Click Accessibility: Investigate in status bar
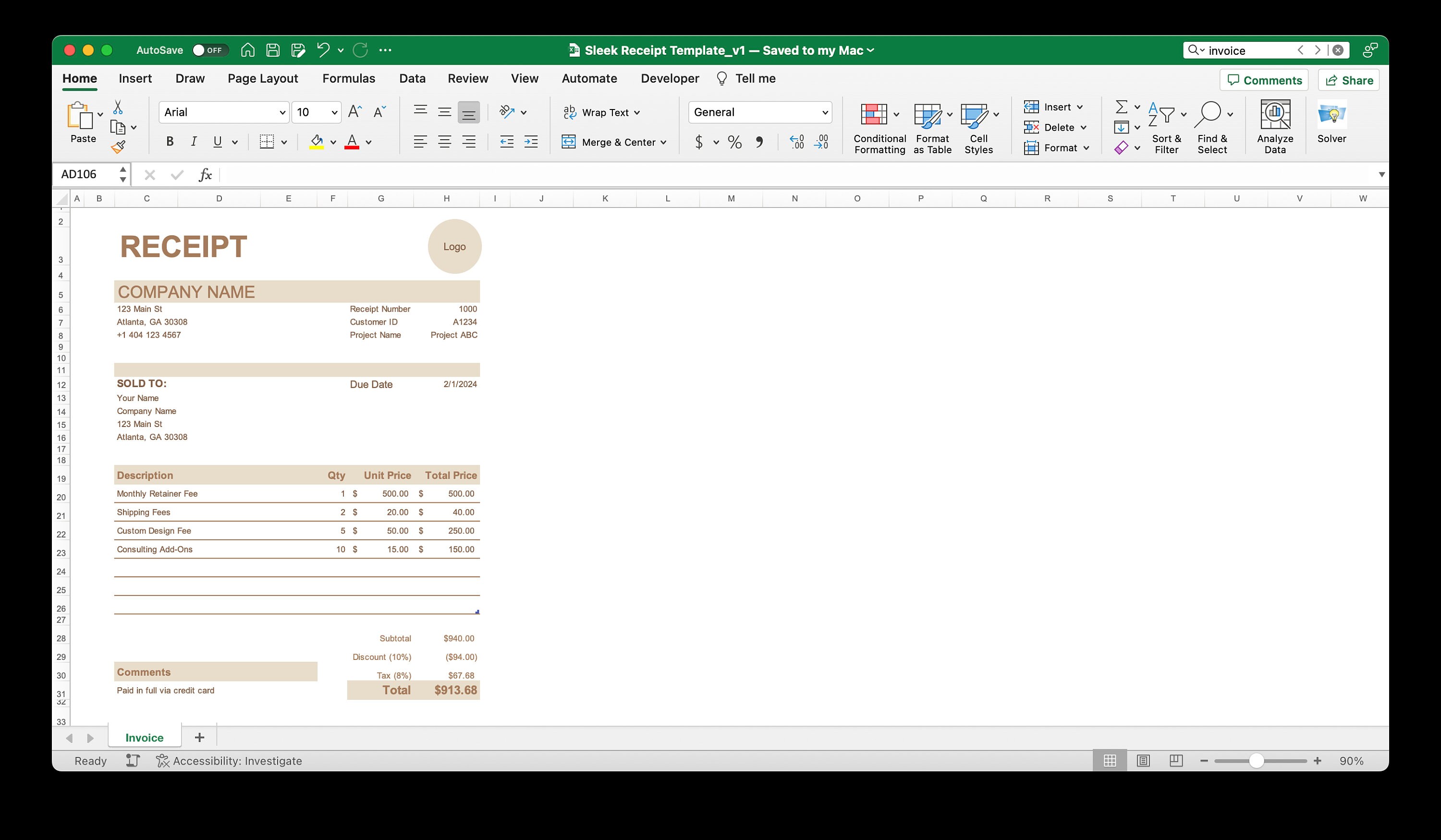1441x840 pixels. point(229,761)
